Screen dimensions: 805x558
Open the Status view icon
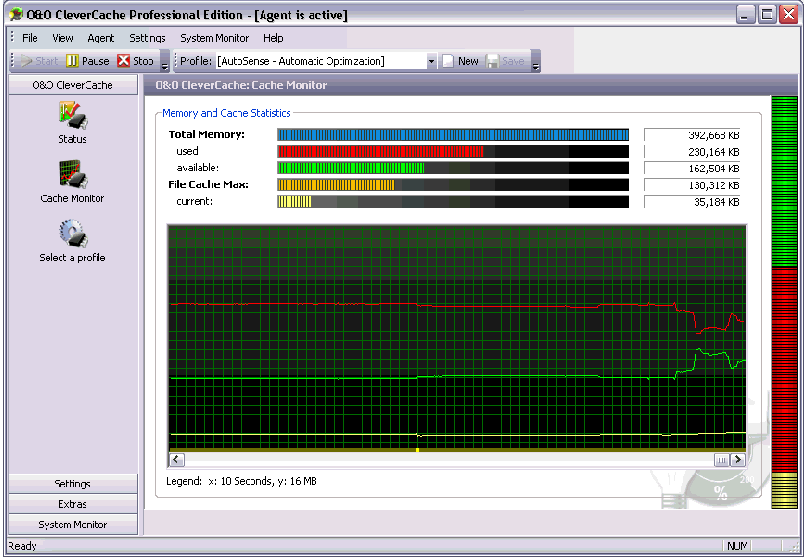click(x=72, y=115)
